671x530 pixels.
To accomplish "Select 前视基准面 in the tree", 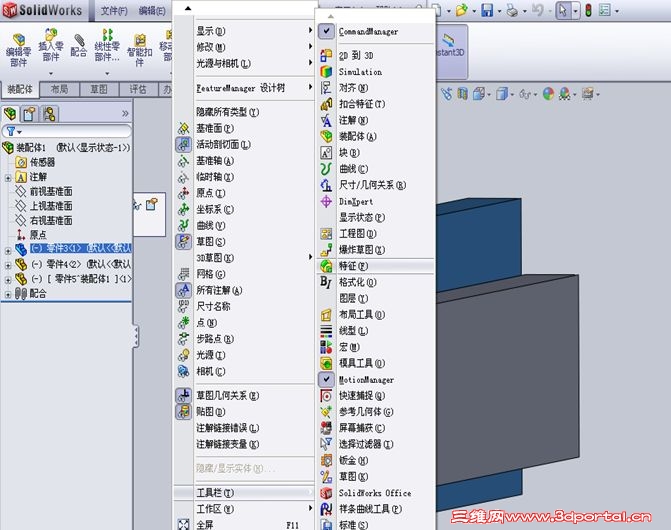I will pos(51,191).
